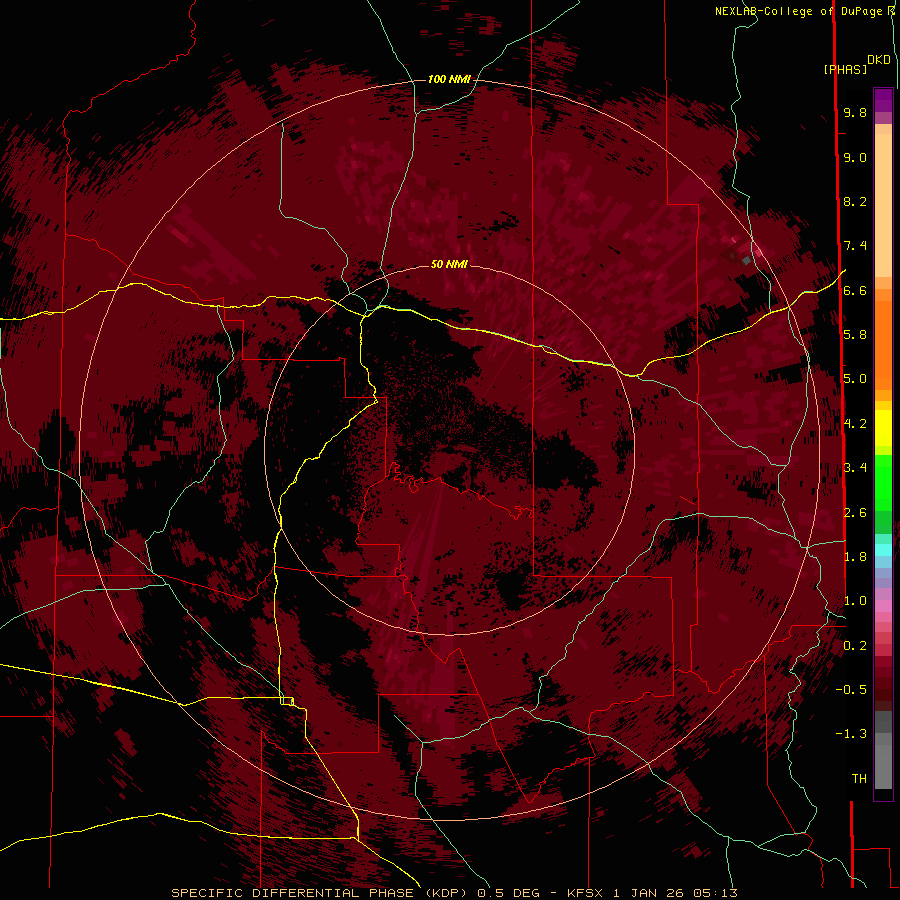Select the 1.8 legend value
The width and height of the screenshot is (900, 900).
[x=855, y=557]
